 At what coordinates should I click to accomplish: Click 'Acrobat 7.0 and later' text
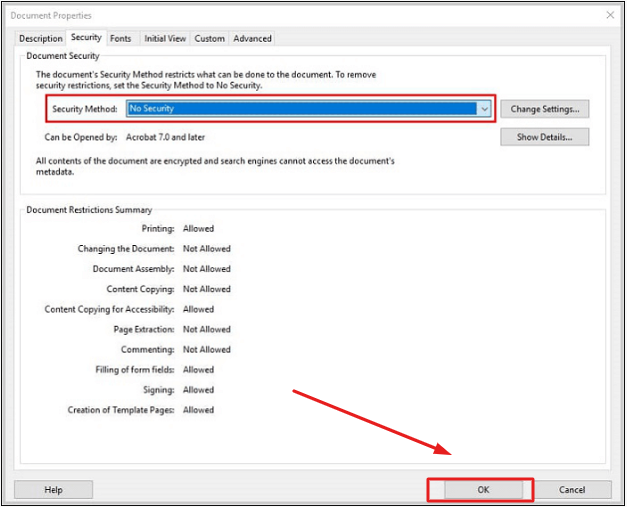[166, 137]
